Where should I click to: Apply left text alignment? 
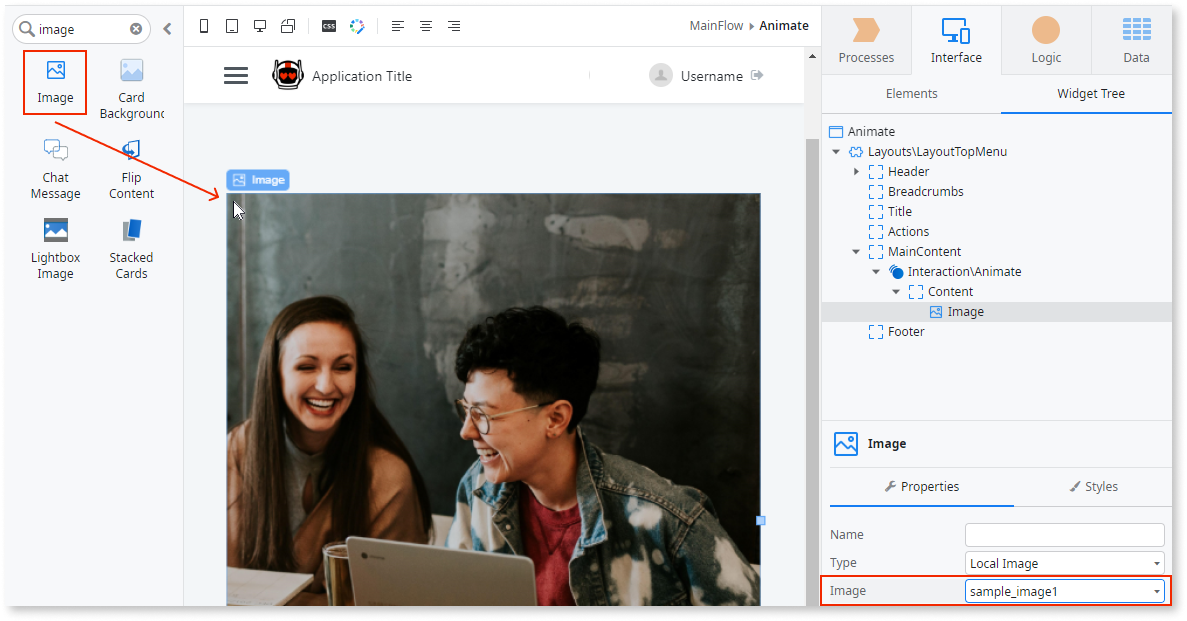tap(398, 26)
